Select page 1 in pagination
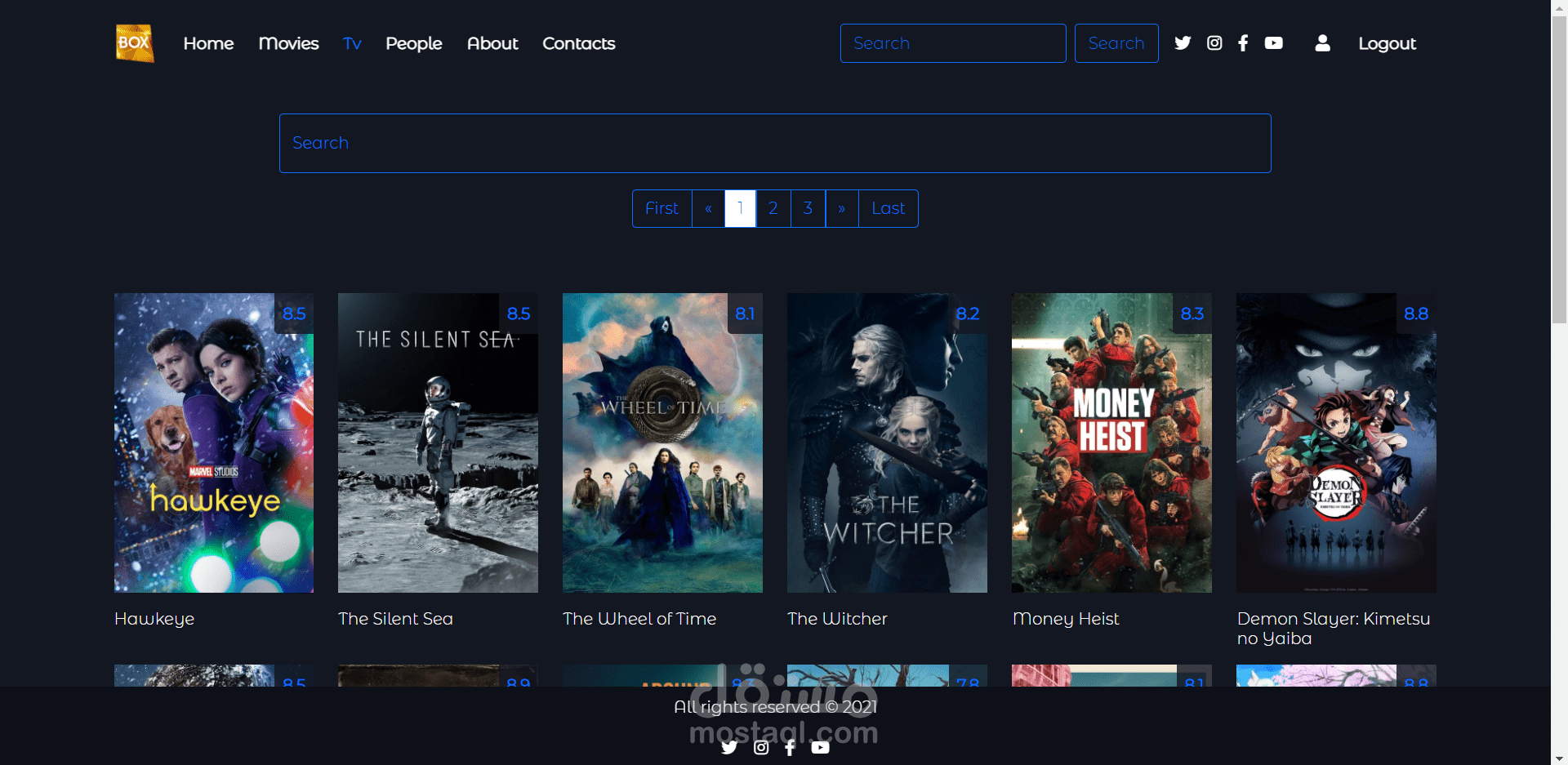The width and height of the screenshot is (1568, 765). 740,208
